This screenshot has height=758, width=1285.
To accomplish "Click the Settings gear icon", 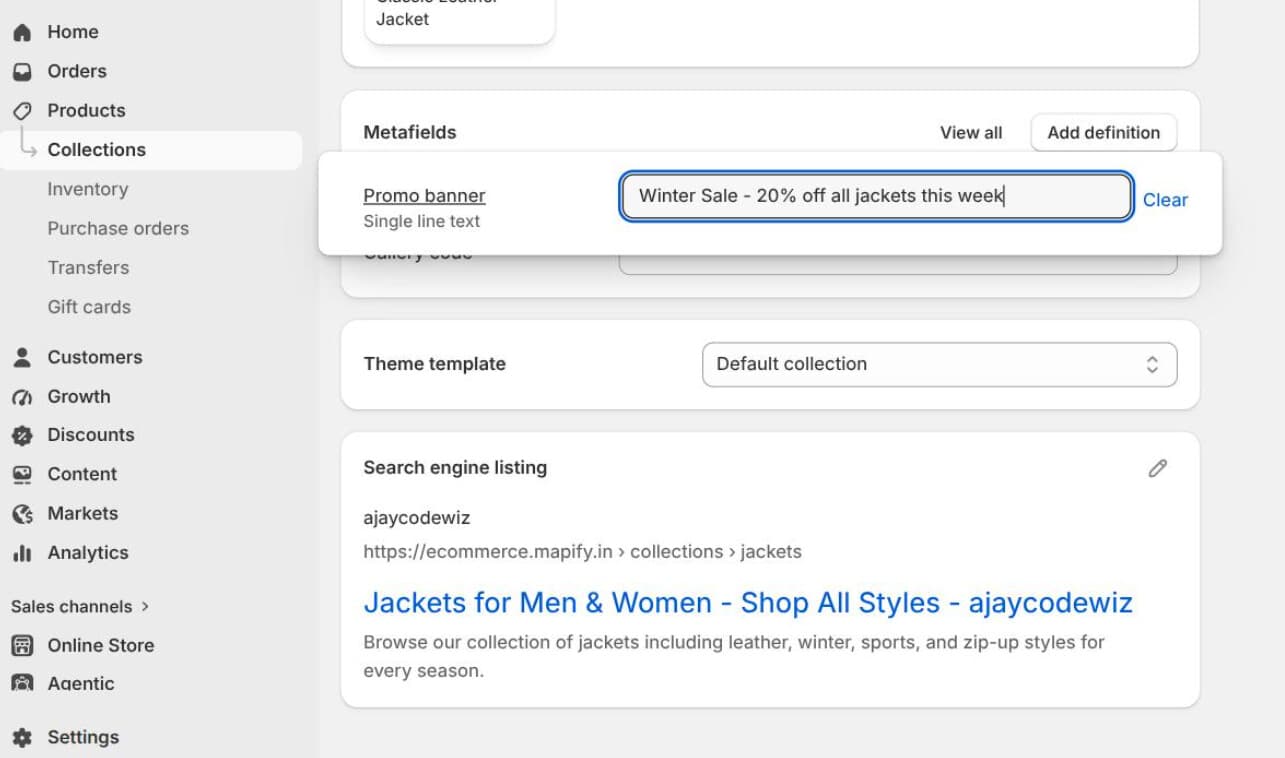I will (22, 737).
